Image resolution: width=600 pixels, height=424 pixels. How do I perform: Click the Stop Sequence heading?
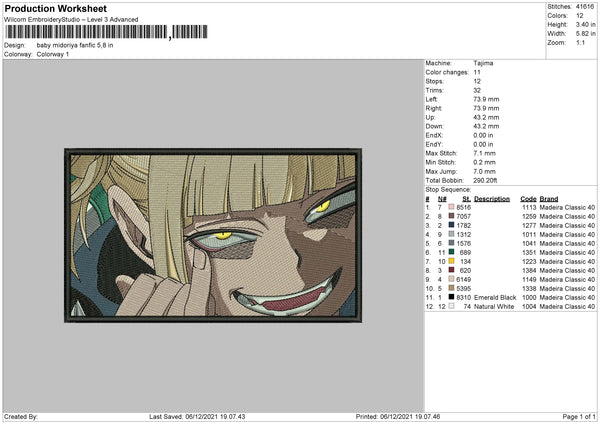pyautogui.click(x=448, y=190)
